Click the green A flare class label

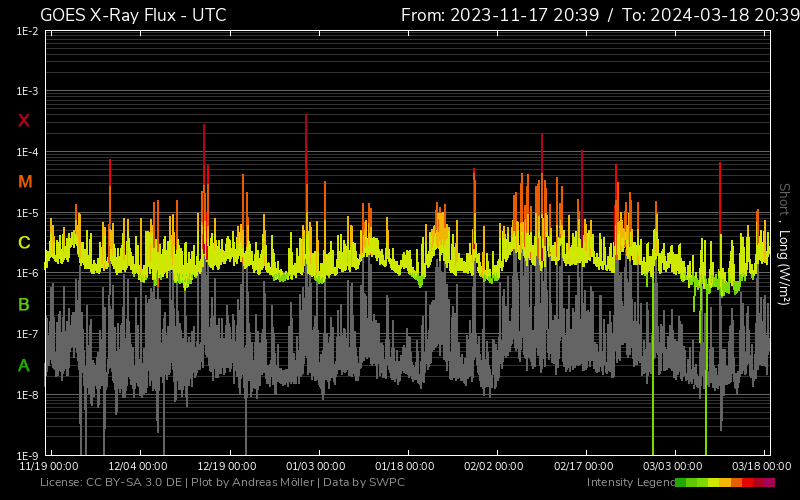click(x=24, y=366)
